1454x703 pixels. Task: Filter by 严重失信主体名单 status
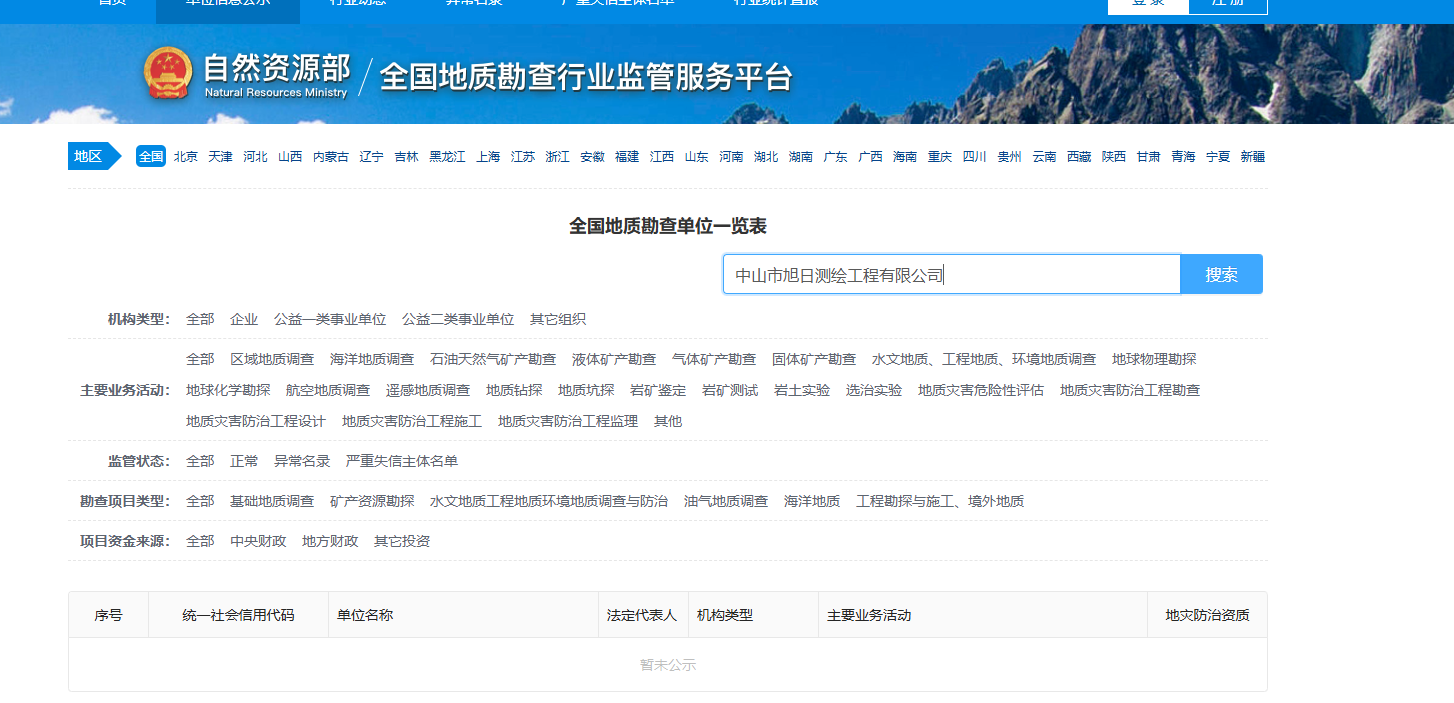click(x=402, y=462)
